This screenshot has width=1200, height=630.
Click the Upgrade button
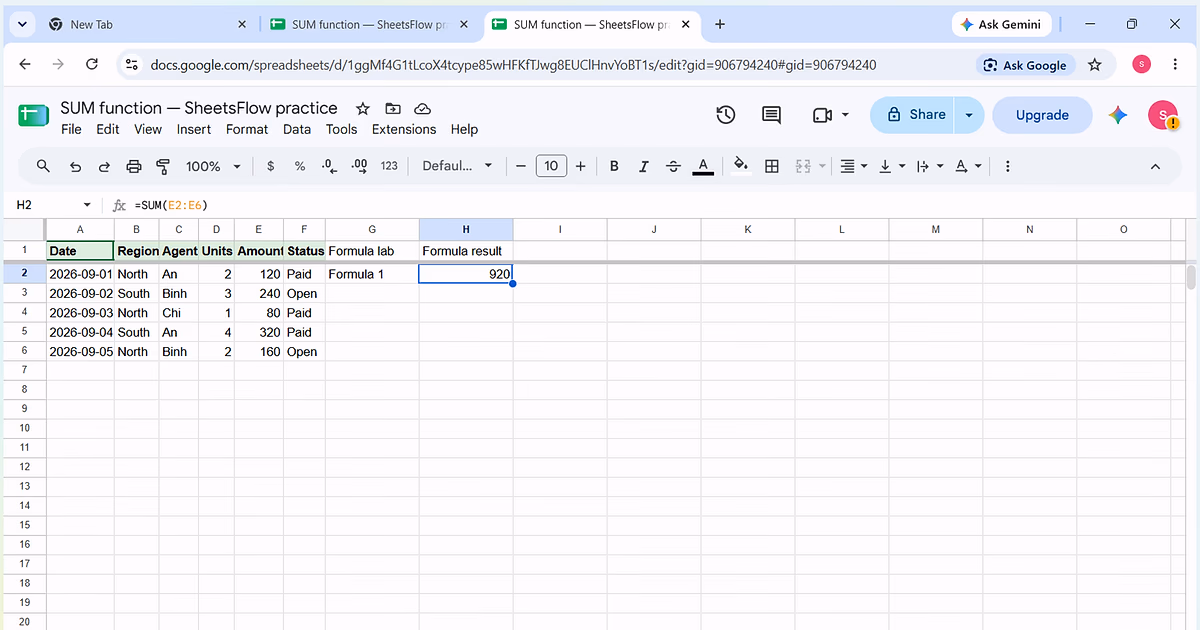click(1042, 115)
